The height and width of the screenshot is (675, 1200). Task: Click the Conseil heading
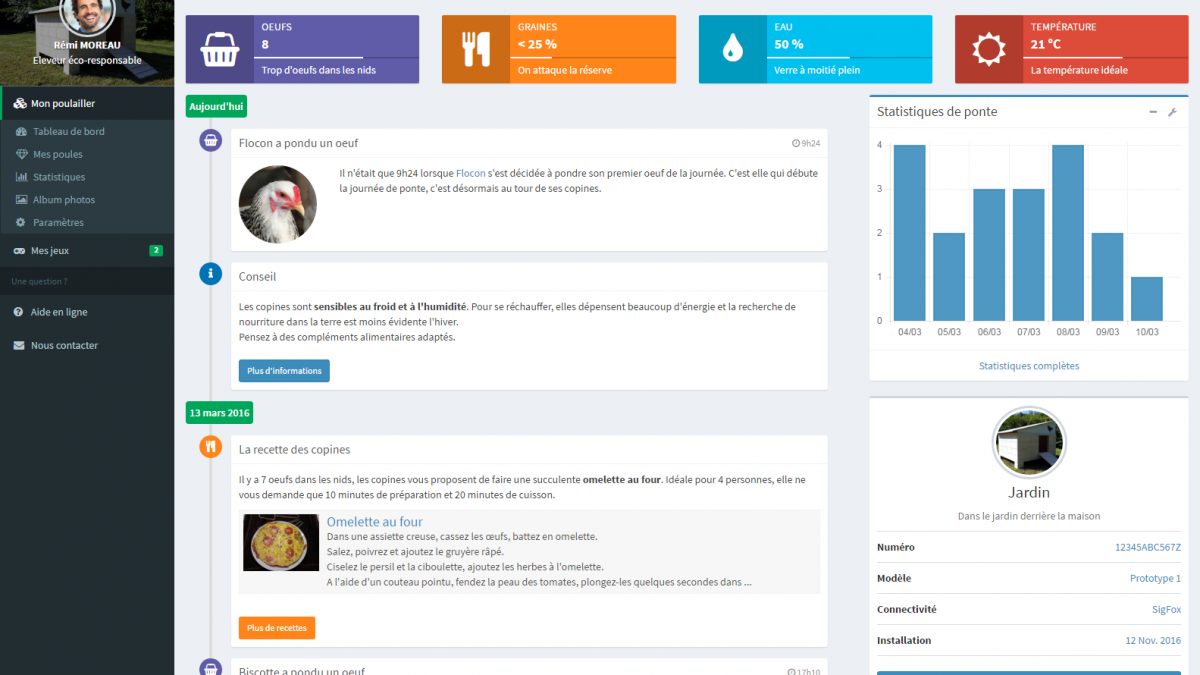pos(257,277)
